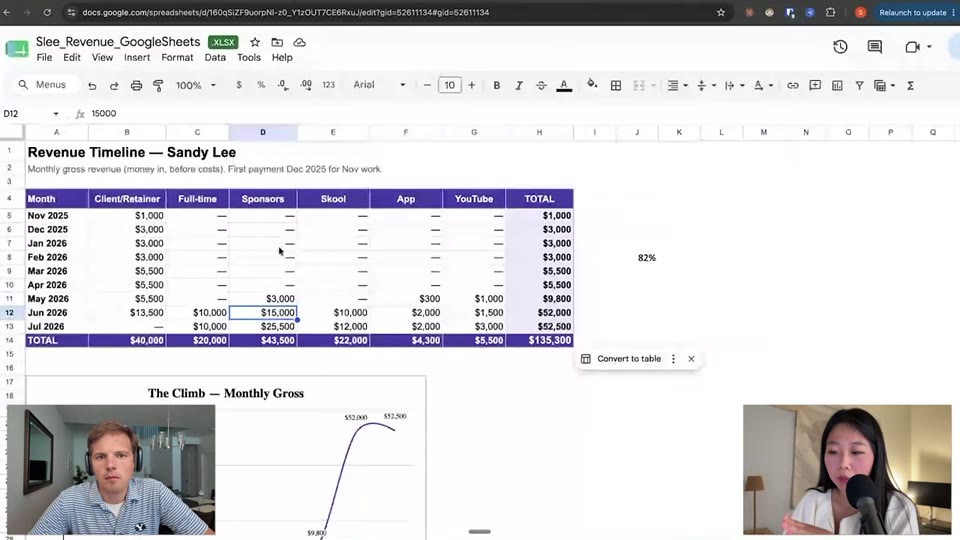The height and width of the screenshot is (540, 960).
Task: Click the Move to folder icon
Action: pyautogui.click(x=277, y=42)
